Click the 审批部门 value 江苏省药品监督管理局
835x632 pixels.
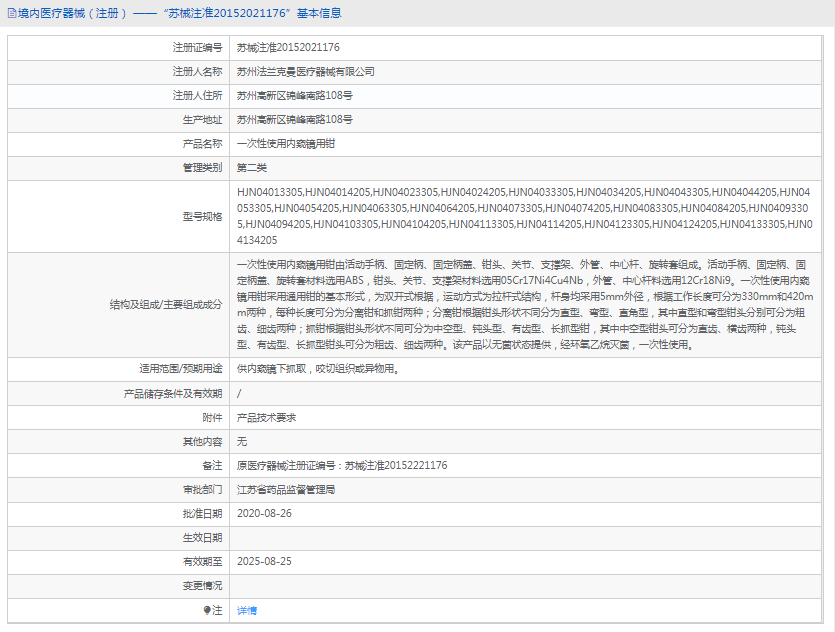tap(286, 489)
